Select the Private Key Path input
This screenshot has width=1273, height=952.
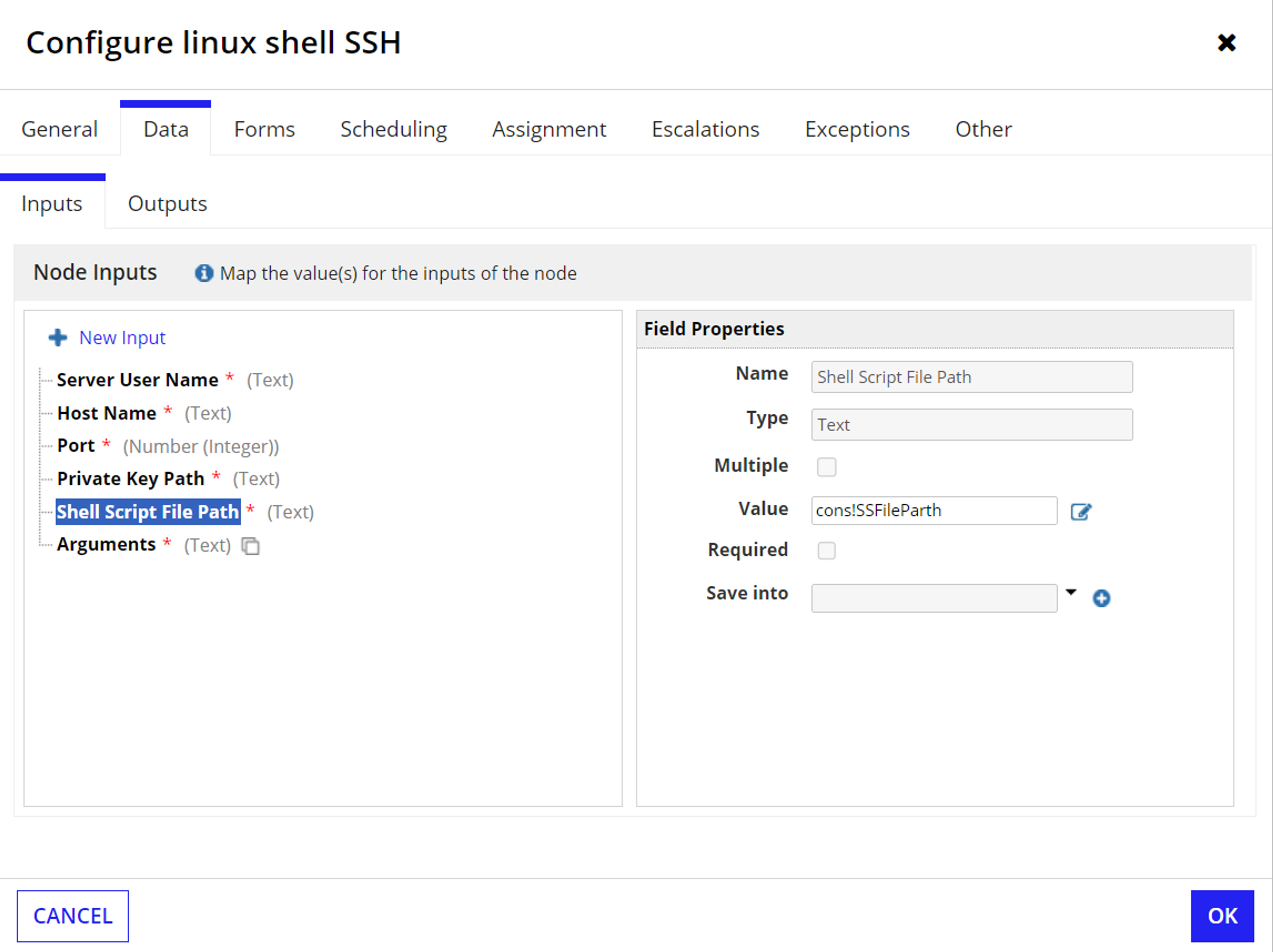tap(131, 479)
